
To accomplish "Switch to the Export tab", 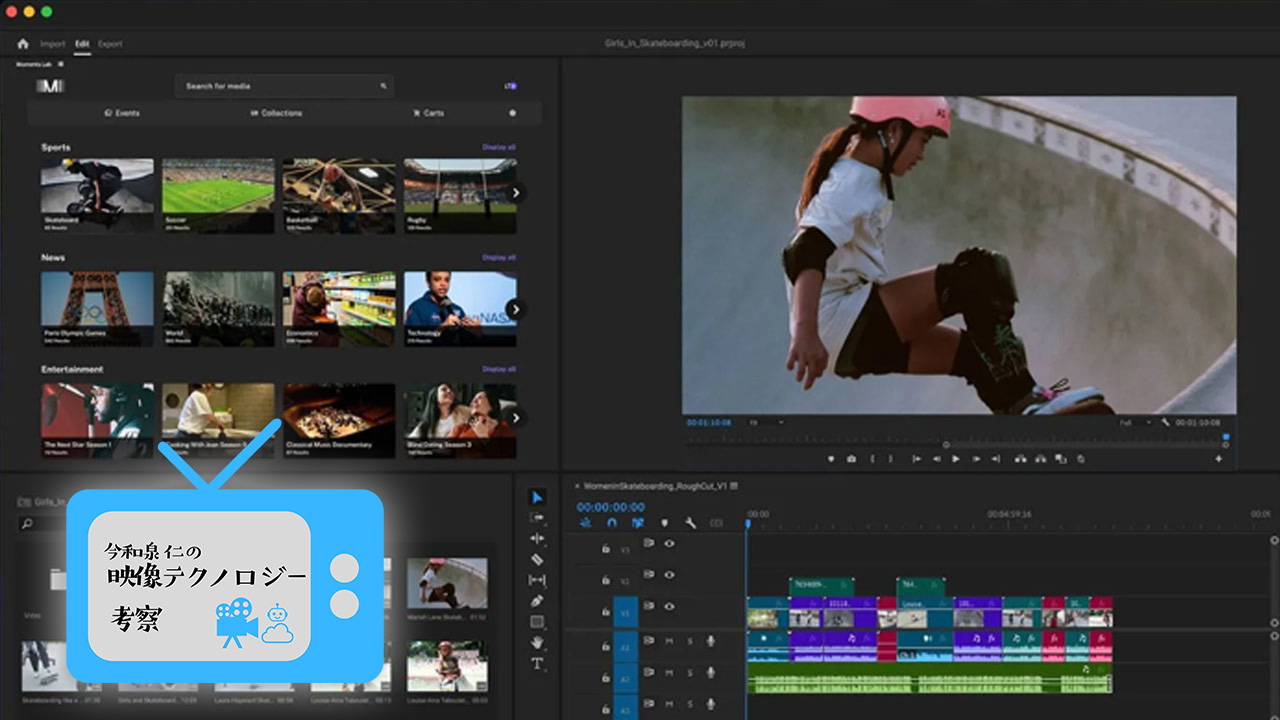I will [x=110, y=44].
